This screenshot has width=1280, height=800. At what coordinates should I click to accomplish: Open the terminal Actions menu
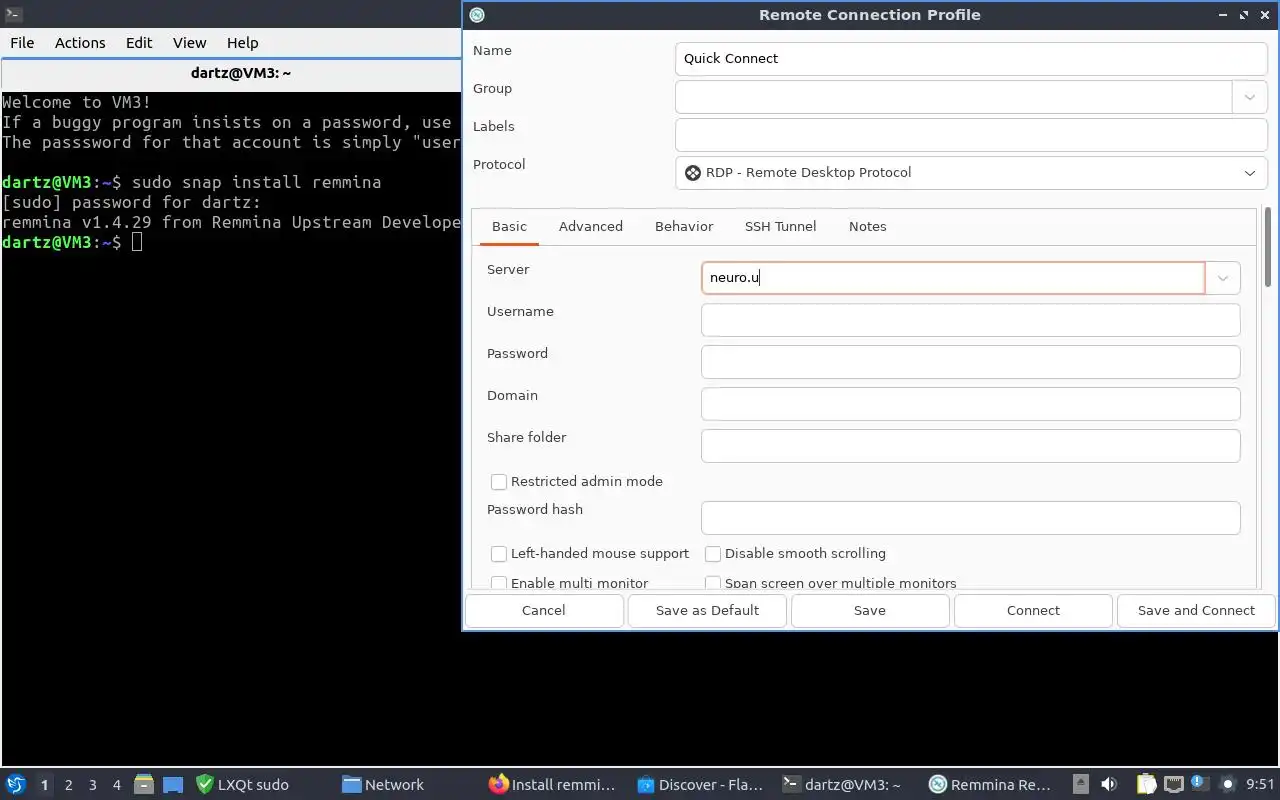[x=80, y=43]
